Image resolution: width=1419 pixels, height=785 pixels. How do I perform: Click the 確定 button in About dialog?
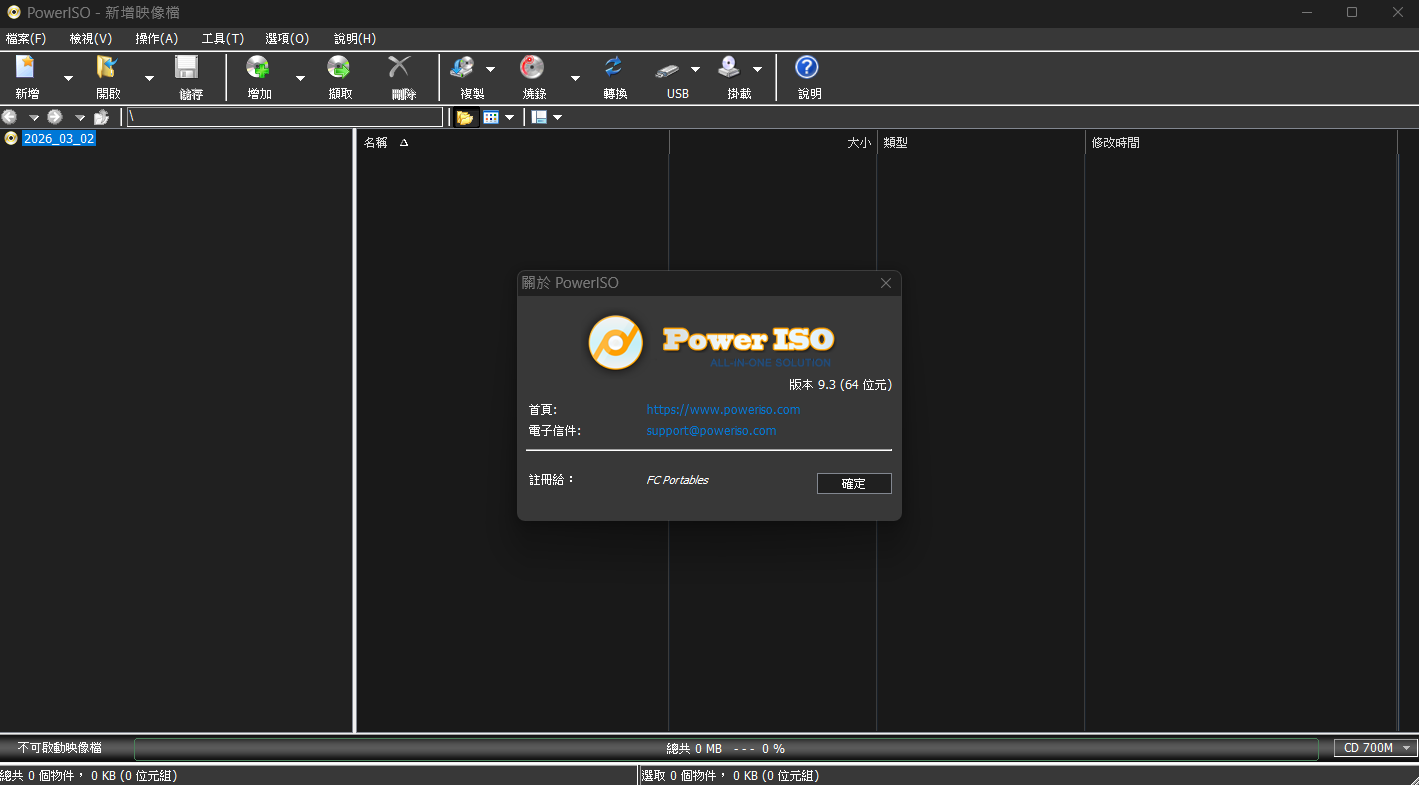[x=854, y=483]
